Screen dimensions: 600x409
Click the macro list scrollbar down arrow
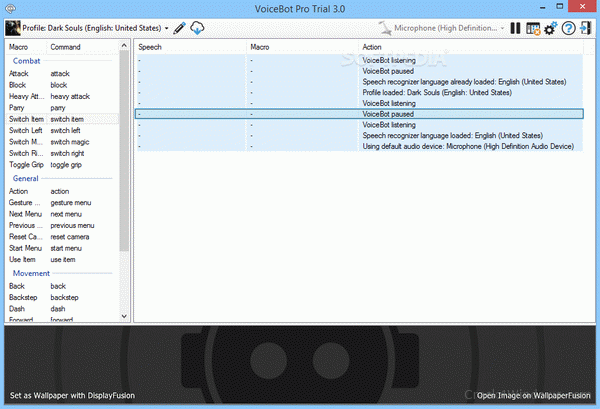tap(124, 316)
